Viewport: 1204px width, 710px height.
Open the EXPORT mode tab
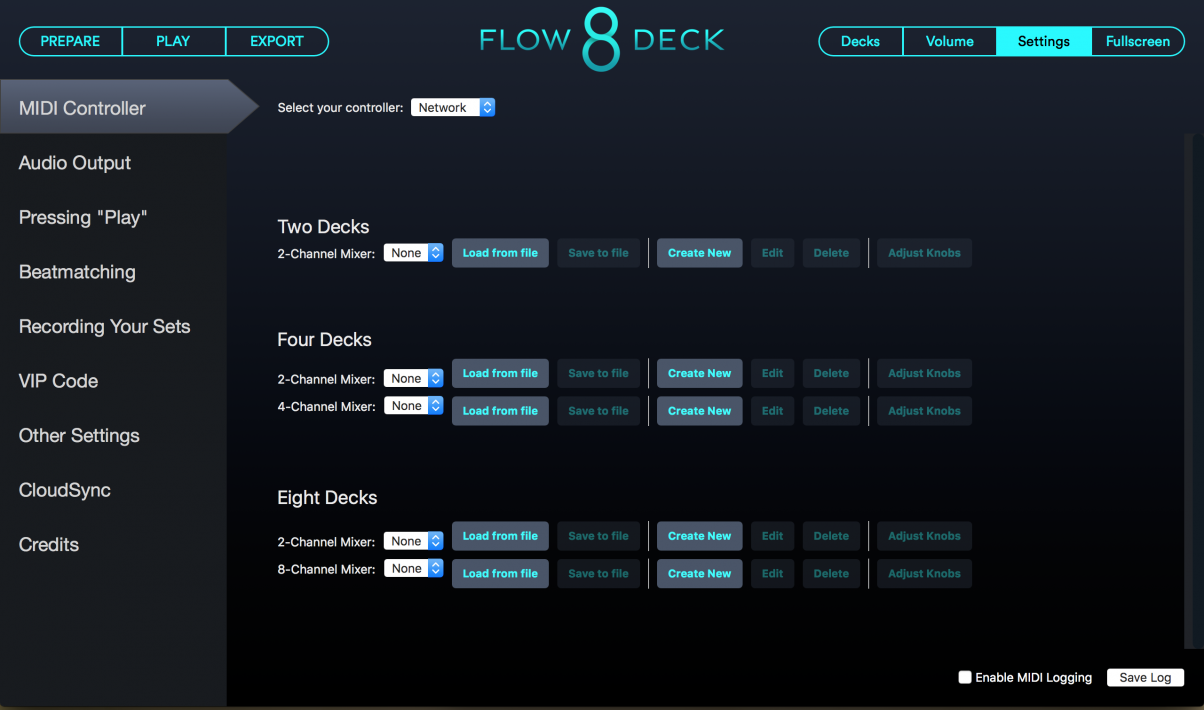277,41
